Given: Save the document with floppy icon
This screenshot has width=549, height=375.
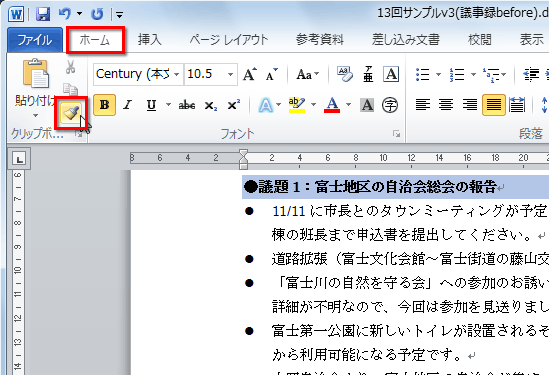Looking at the screenshot, I should tap(43, 14).
